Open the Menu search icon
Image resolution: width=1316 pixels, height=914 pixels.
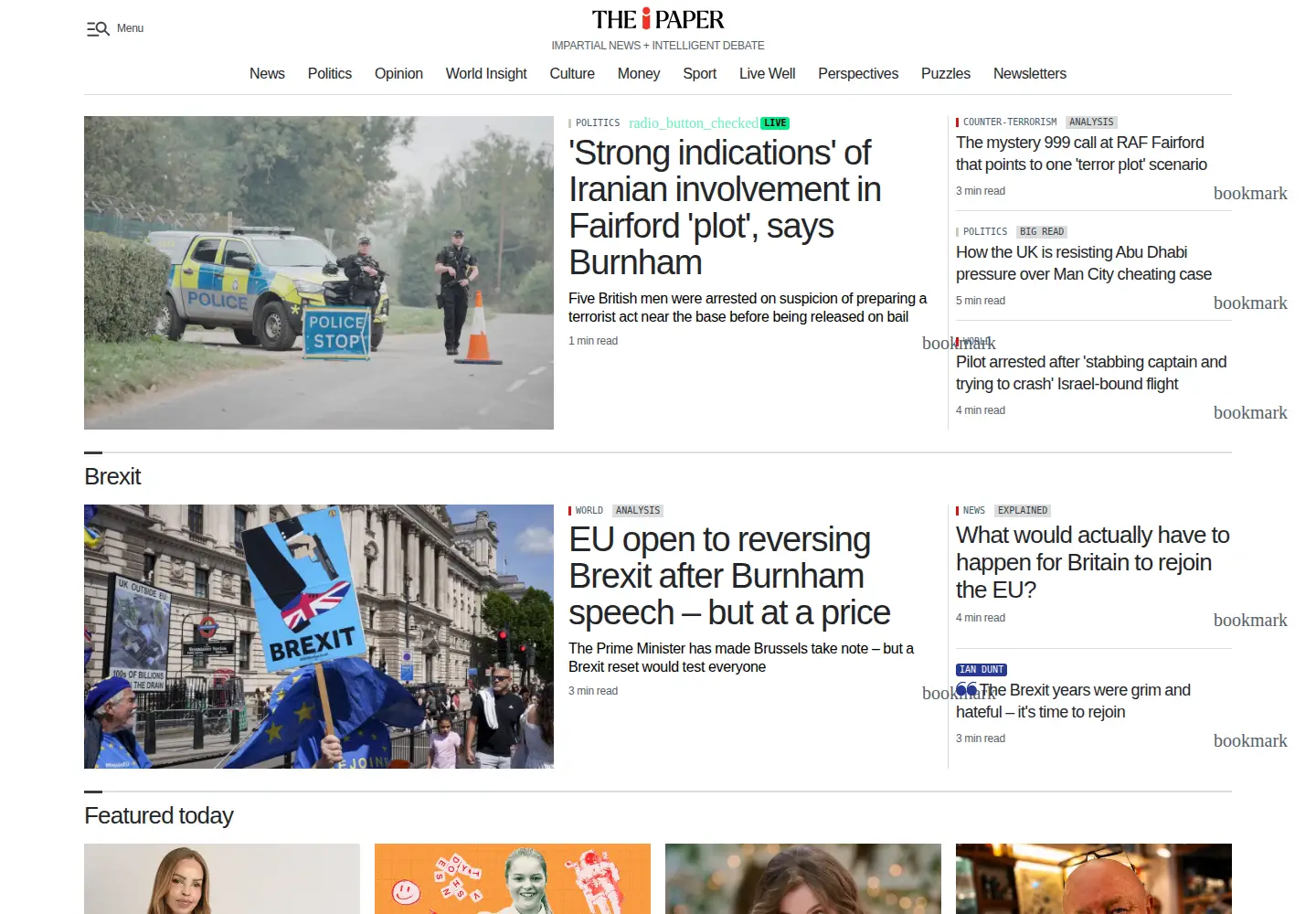coord(99,28)
